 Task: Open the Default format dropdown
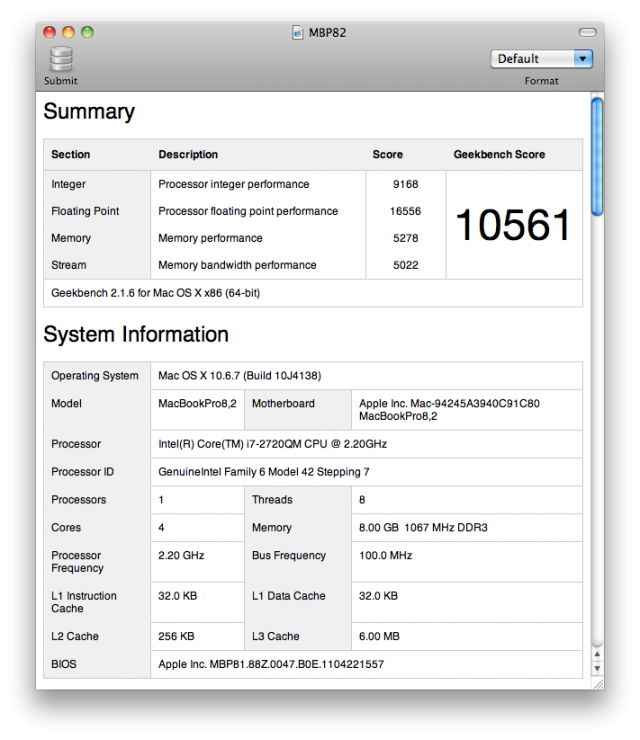coord(541,59)
